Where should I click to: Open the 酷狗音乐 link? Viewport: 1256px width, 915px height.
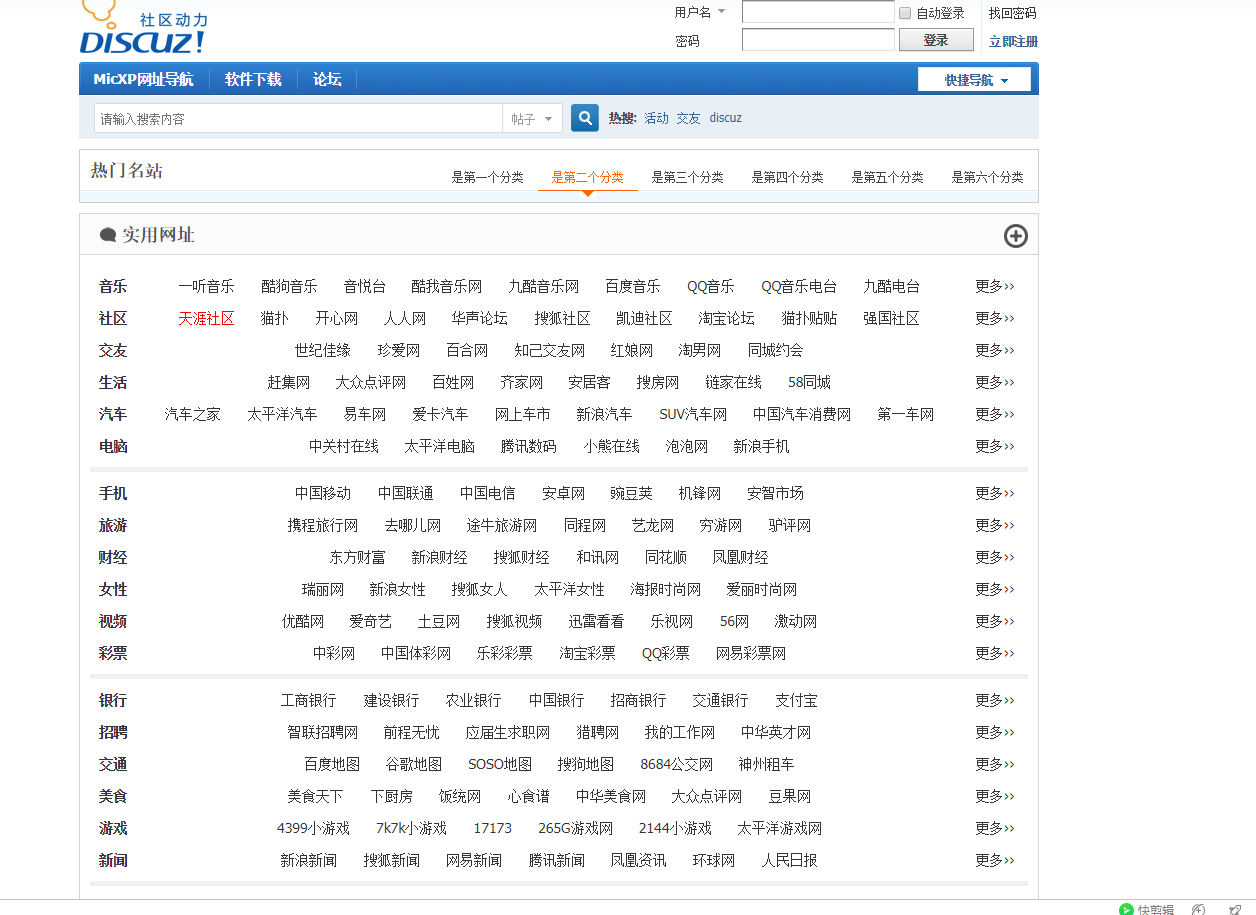289,286
